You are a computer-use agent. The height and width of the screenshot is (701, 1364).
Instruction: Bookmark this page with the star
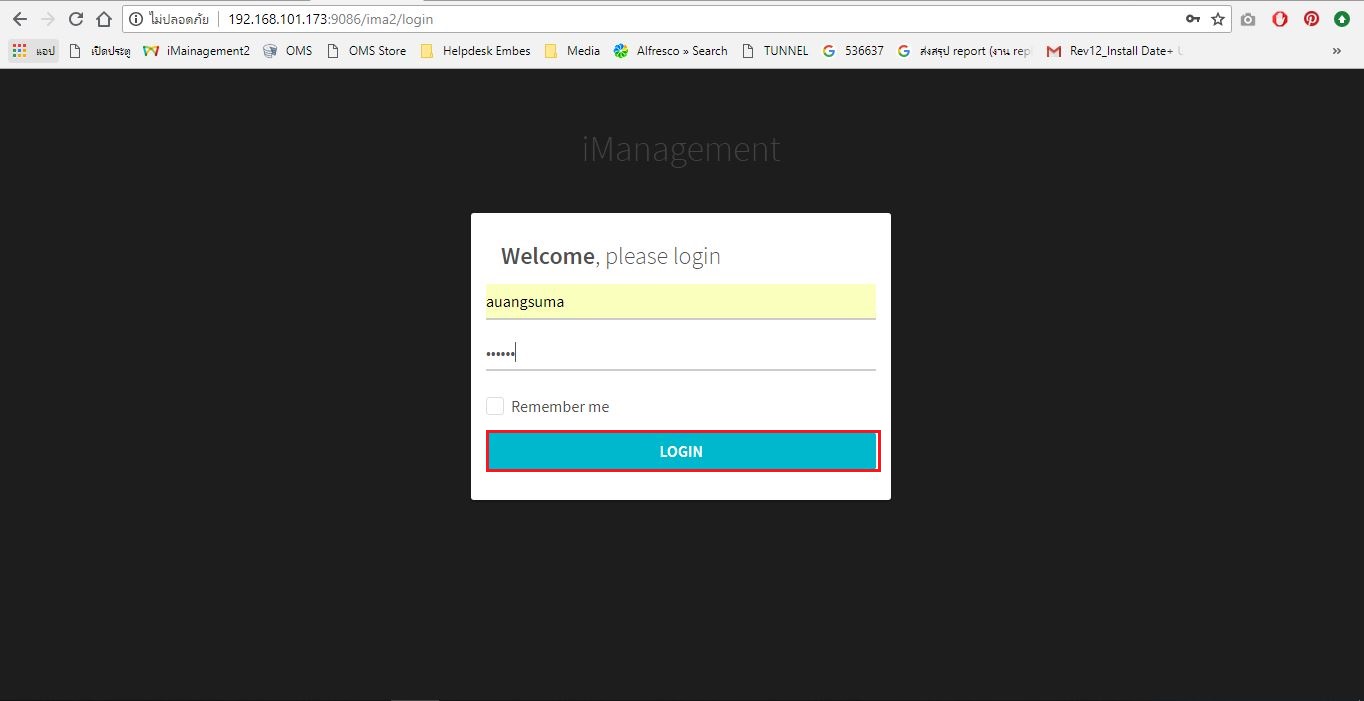[x=1218, y=19]
